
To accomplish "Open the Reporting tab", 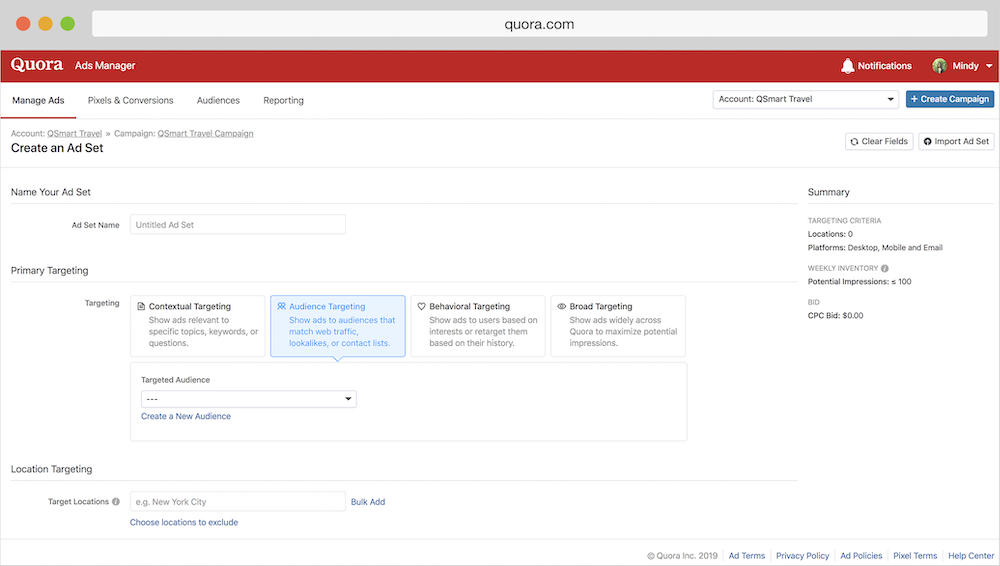I will click(x=283, y=100).
